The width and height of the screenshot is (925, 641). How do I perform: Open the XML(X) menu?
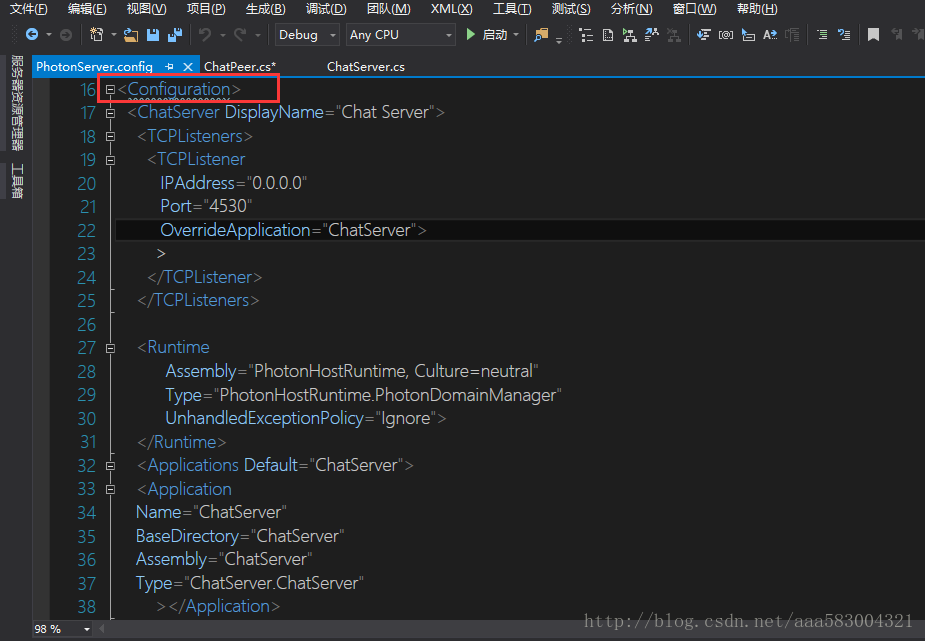pyautogui.click(x=451, y=9)
